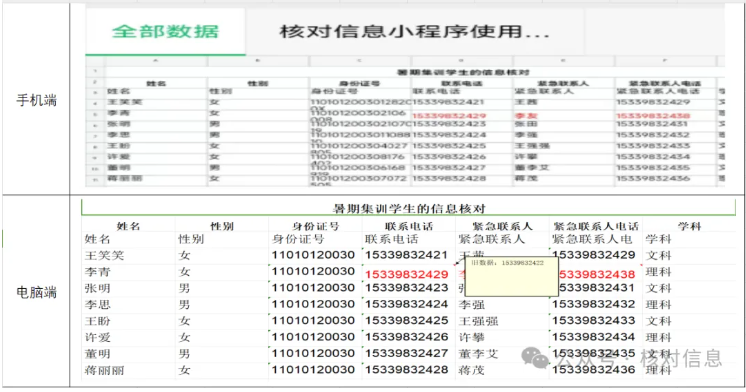Open the 核对信息小程序使用... tab

[414, 31]
